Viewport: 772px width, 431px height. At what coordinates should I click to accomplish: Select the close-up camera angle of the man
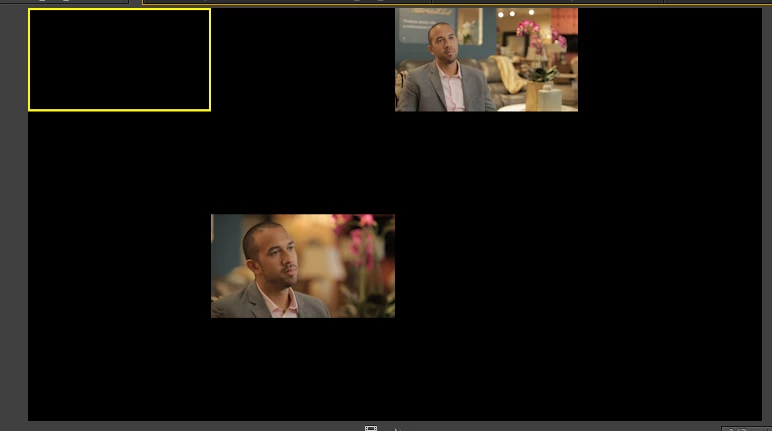pos(303,266)
